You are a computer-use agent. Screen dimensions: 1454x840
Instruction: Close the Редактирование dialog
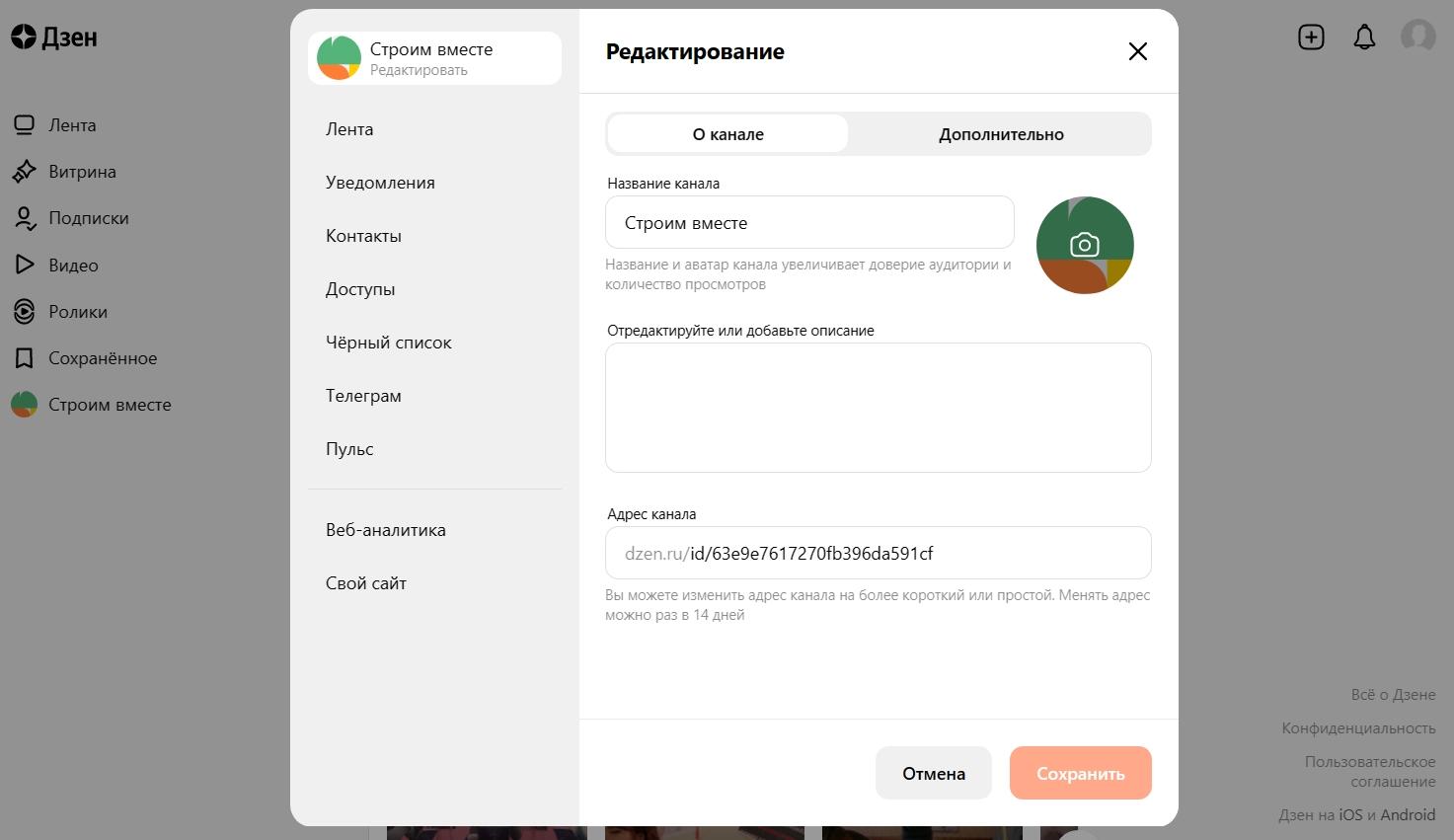(x=1138, y=51)
